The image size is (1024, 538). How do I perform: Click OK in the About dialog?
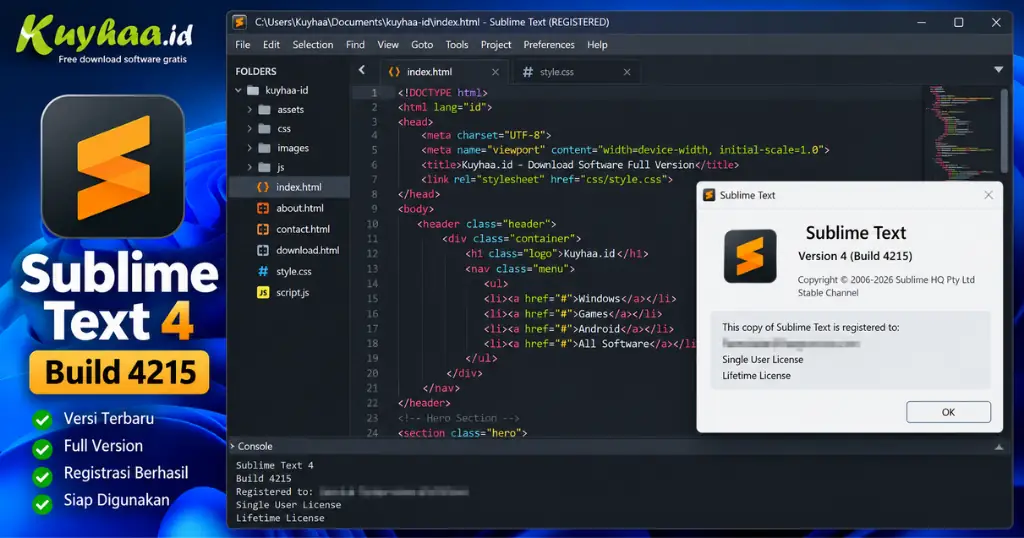click(948, 412)
